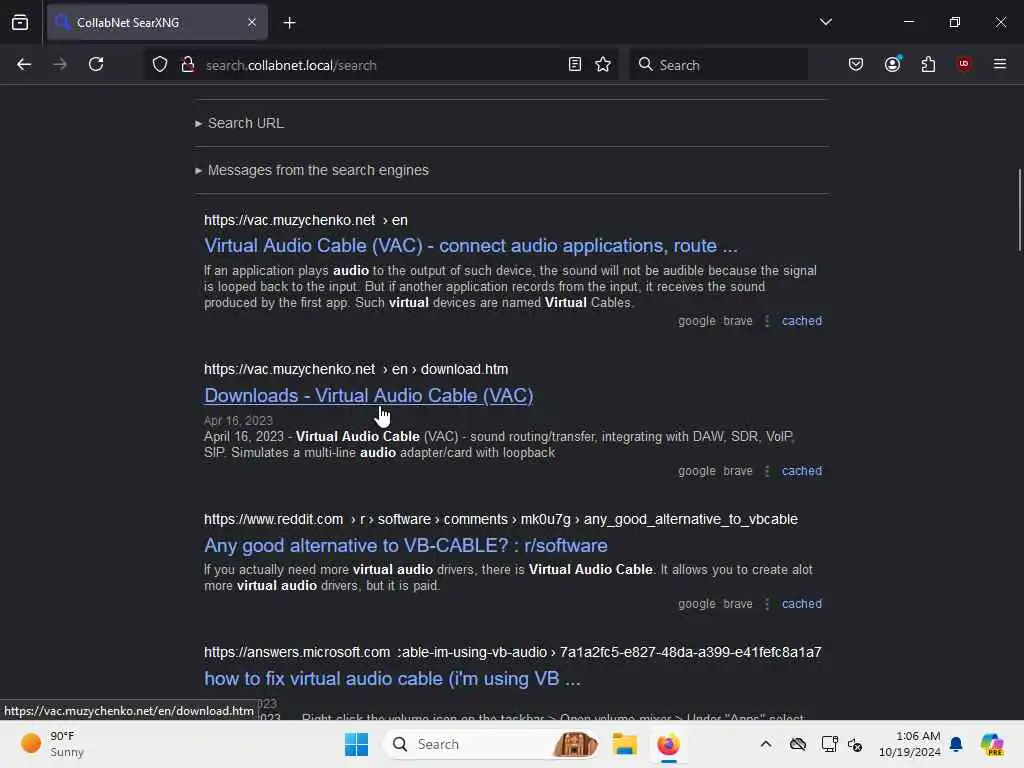Click the Apr 16, 2023 date text
The height and width of the screenshot is (768, 1024).
pos(238,421)
